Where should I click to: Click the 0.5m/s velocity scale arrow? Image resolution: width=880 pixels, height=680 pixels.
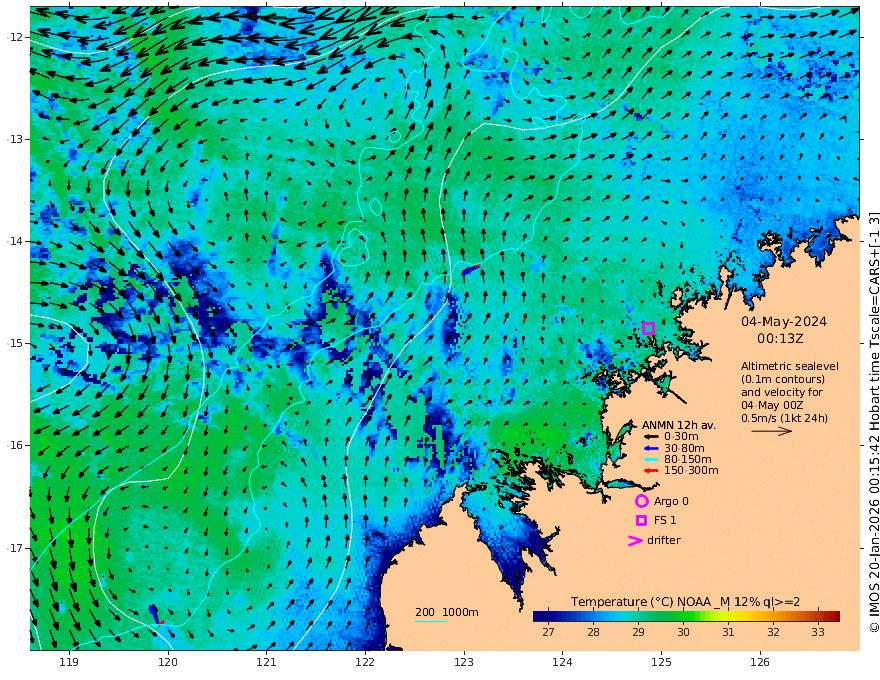pos(772,431)
